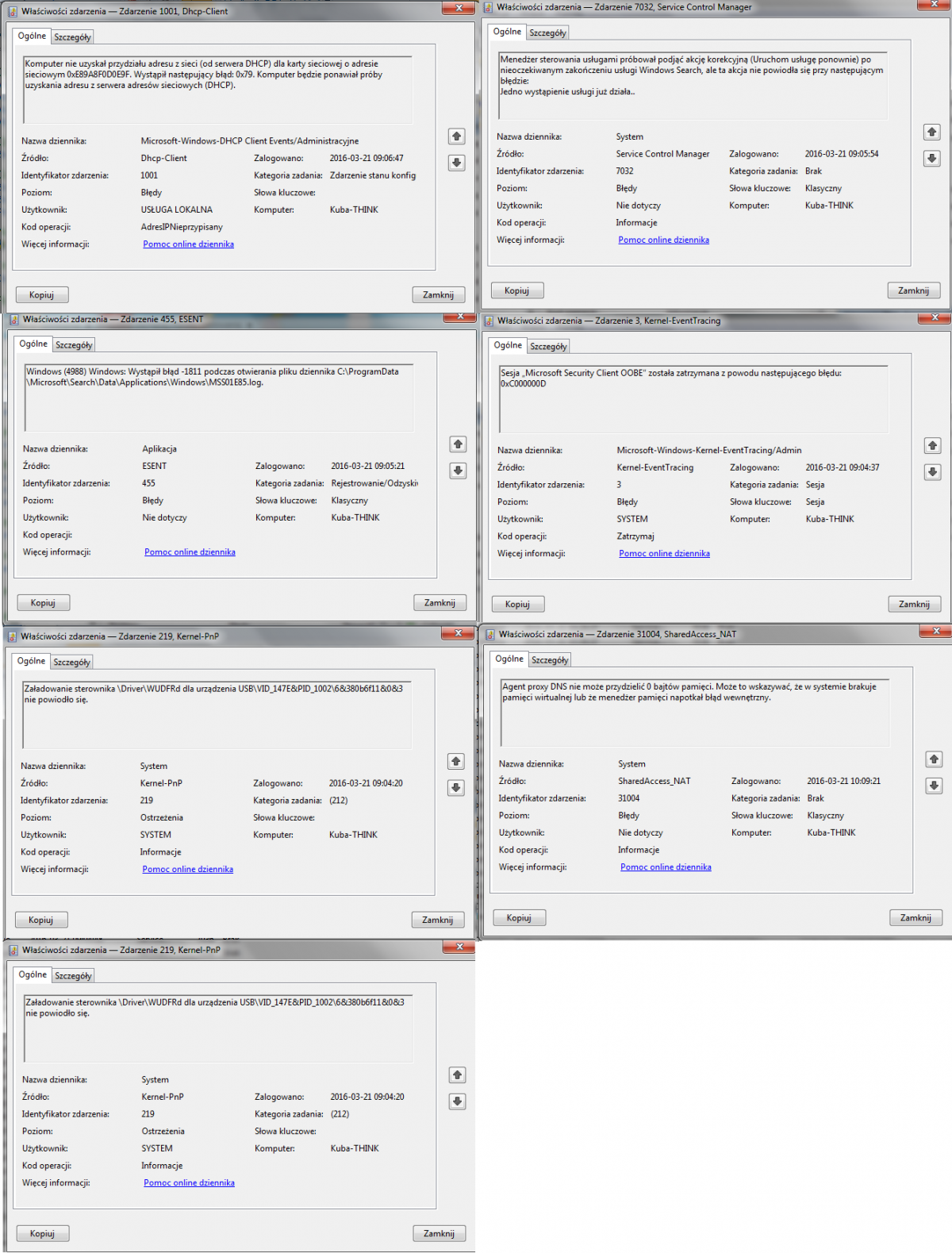The height and width of the screenshot is (1253, 952).
Task: Go to previous event in Service Control Manager dialog
Action: (931, 133)
